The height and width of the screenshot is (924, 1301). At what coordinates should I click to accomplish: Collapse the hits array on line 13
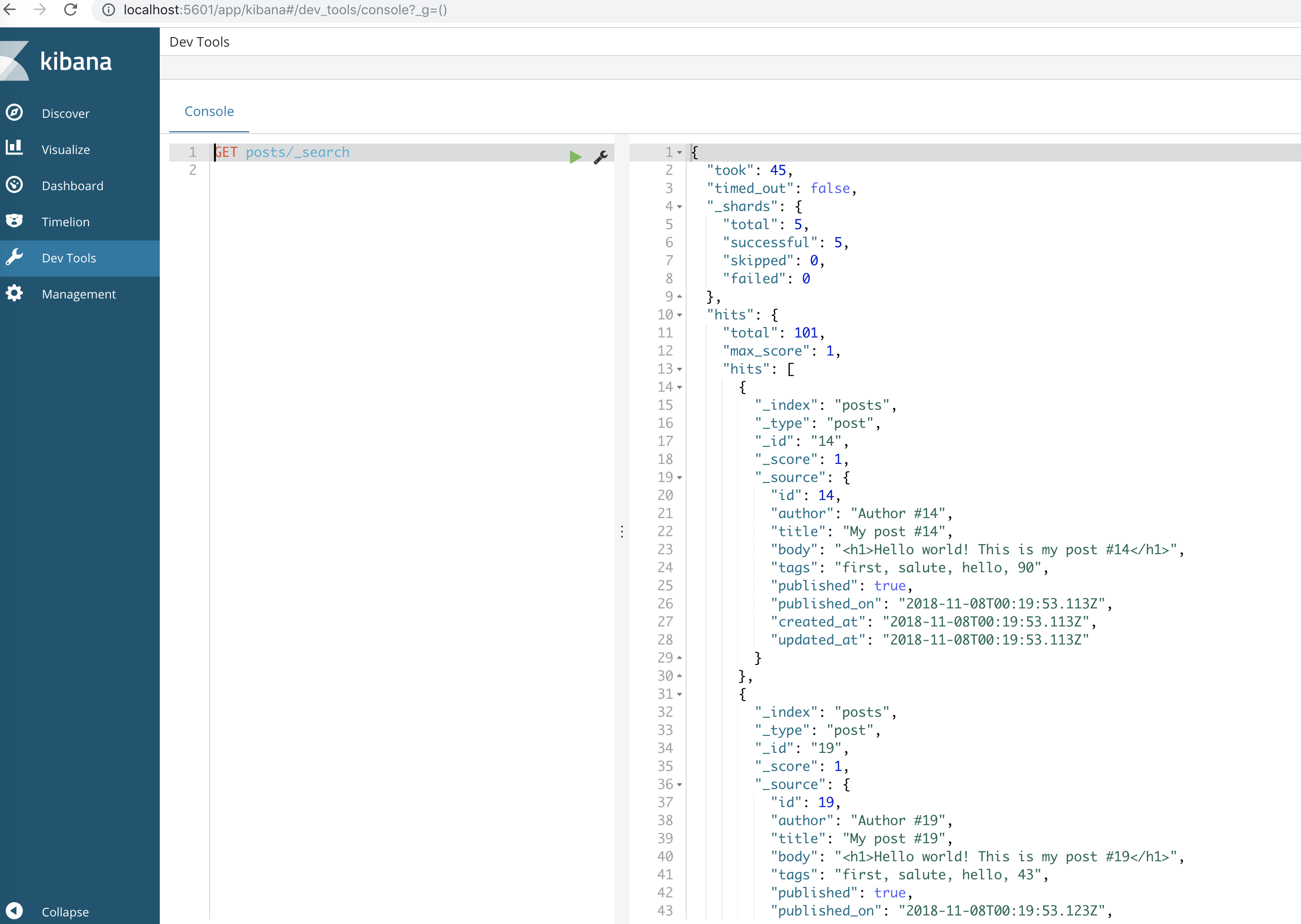[x=680, y=370]
